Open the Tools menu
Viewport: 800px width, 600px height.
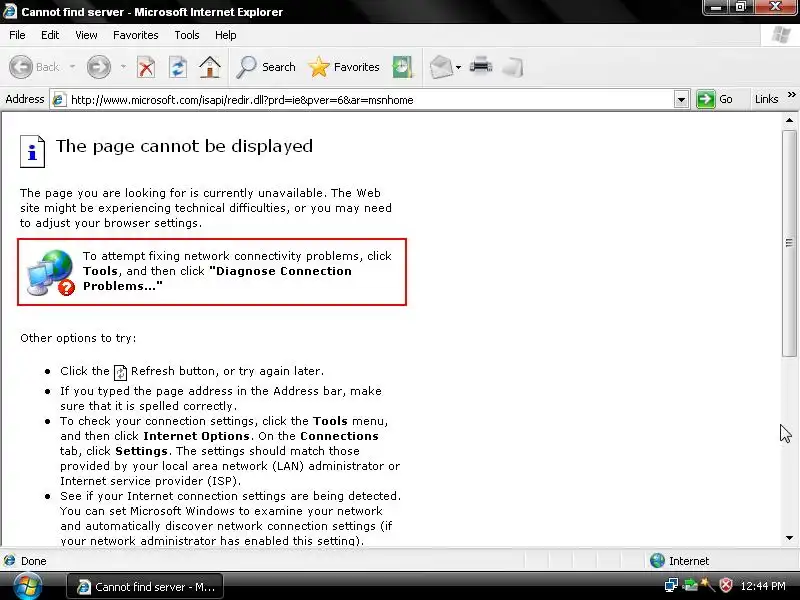(187, 35)
